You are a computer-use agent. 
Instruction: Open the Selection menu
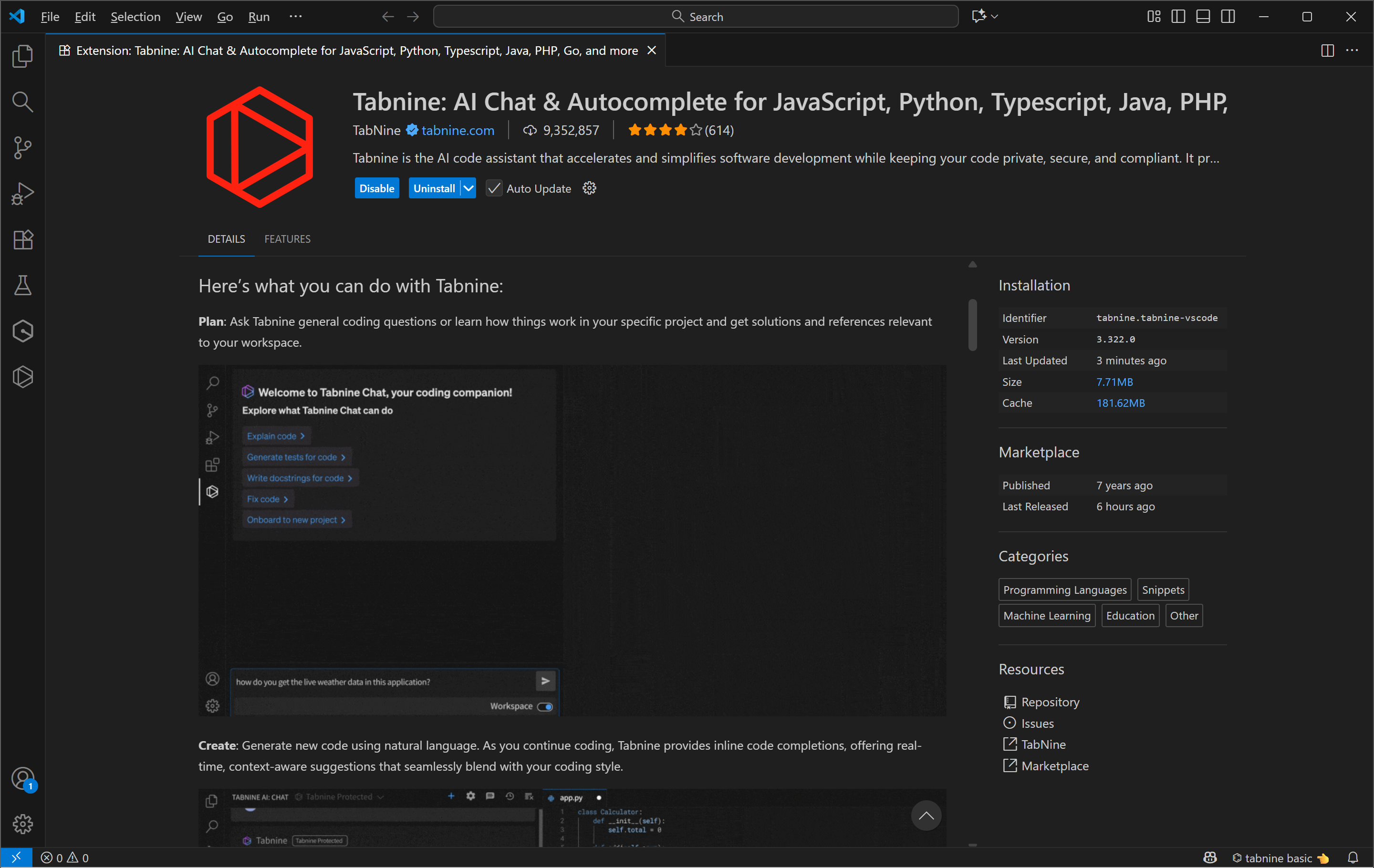pyautogui.click(x=135, y=17)
